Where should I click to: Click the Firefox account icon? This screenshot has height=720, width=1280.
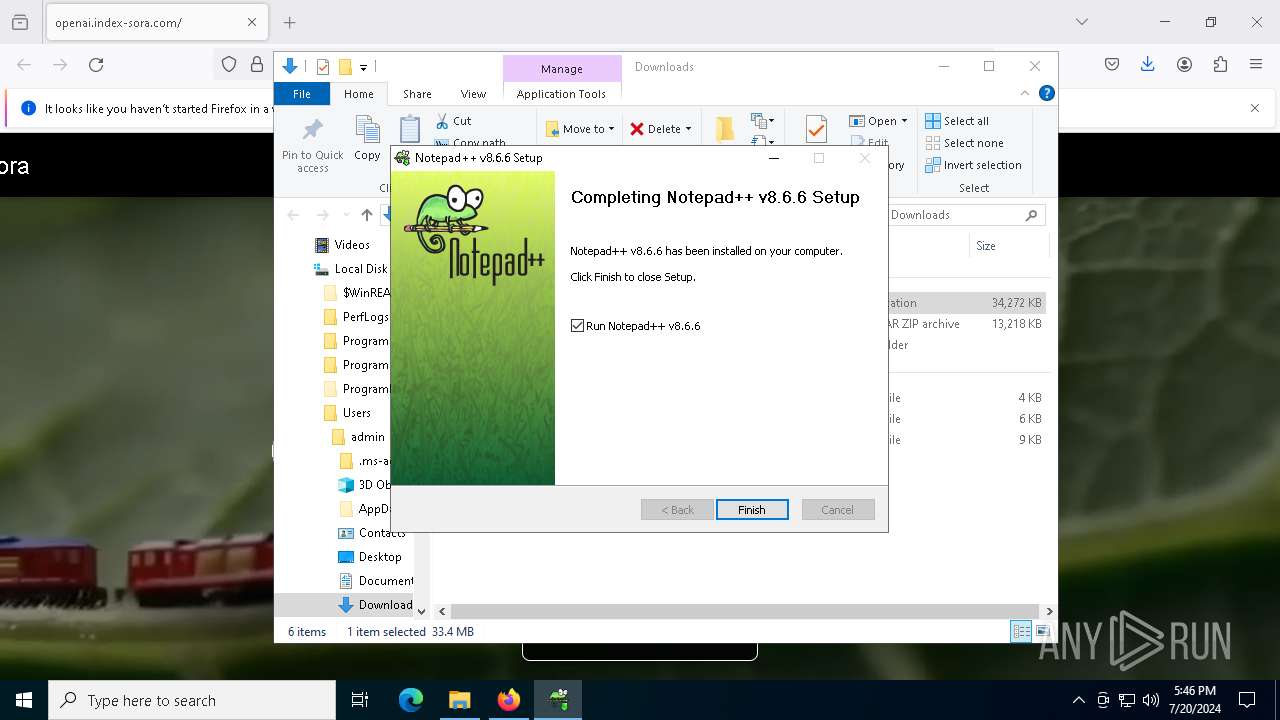tap(1184, 64)
